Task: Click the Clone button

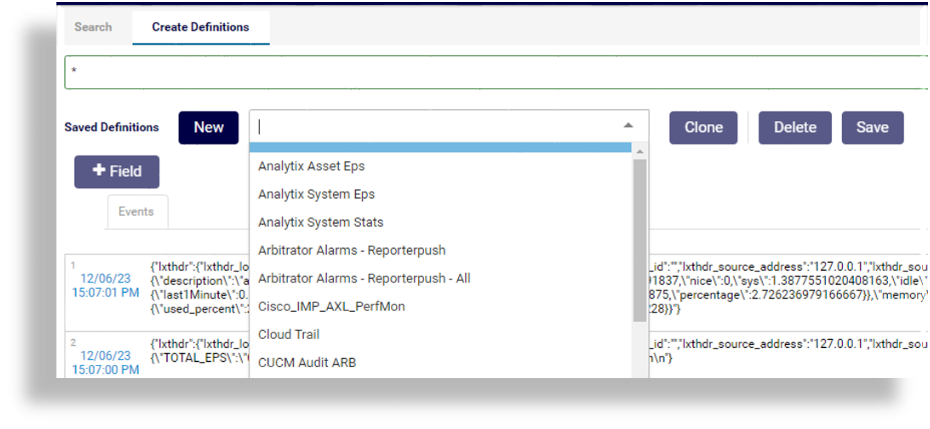Action: click(703, 127)
